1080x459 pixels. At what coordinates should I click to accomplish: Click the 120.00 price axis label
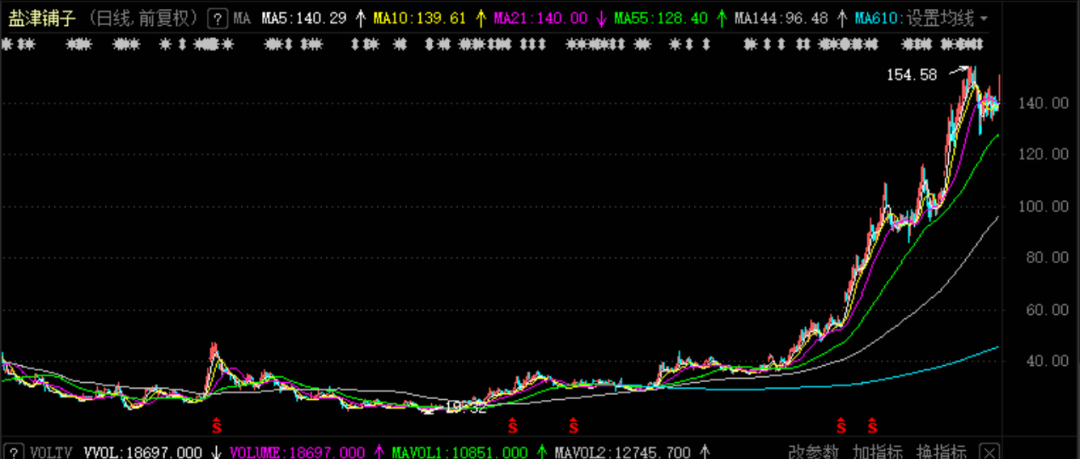click(1043, 155)
